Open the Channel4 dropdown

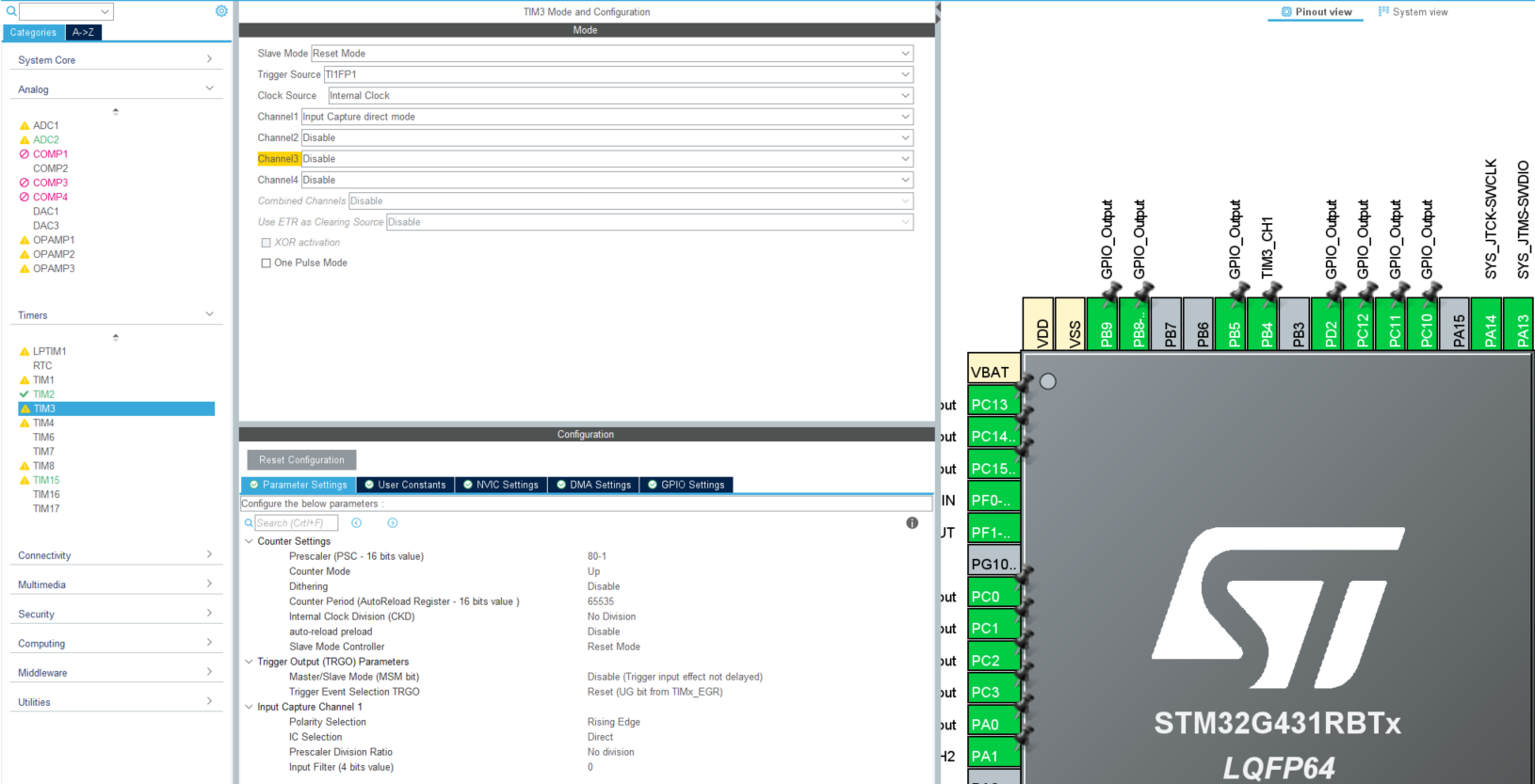tap(607, 180)
